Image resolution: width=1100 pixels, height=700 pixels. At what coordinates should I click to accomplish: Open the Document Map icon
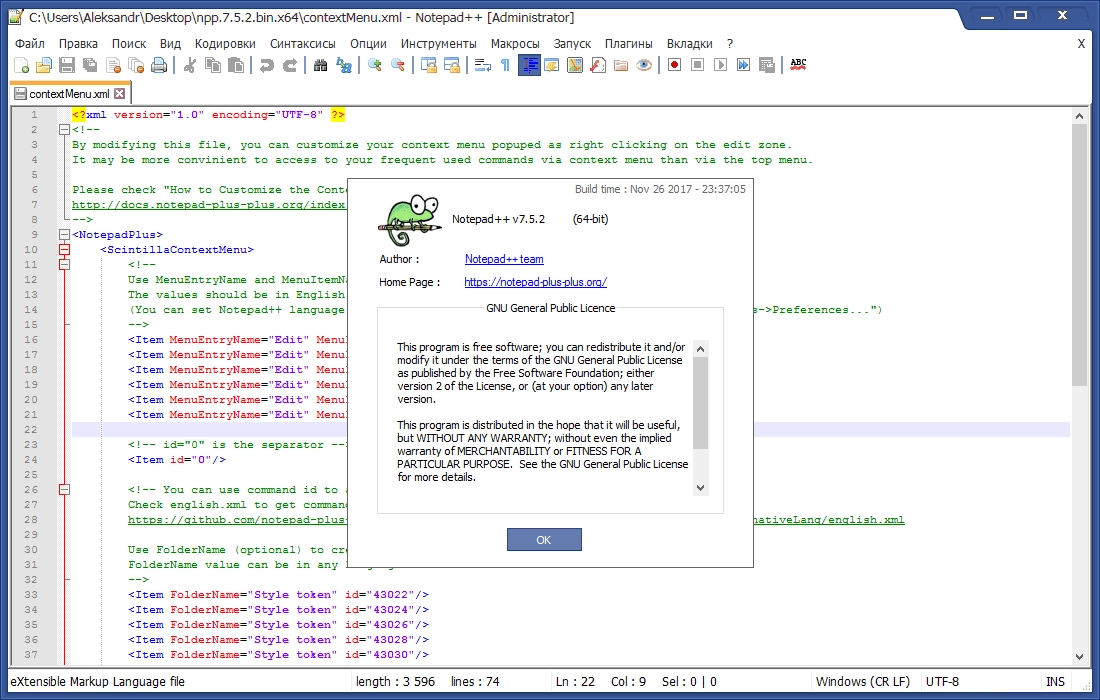[x=575, y=65]
